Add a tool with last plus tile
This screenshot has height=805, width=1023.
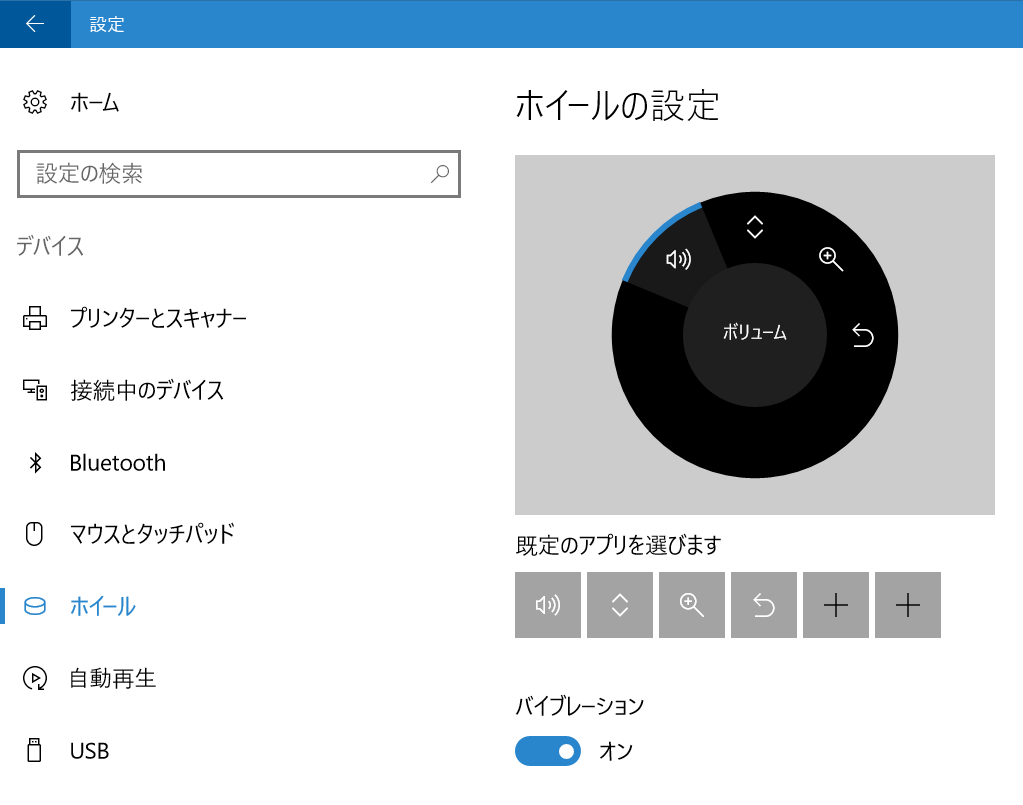(908, 605)
